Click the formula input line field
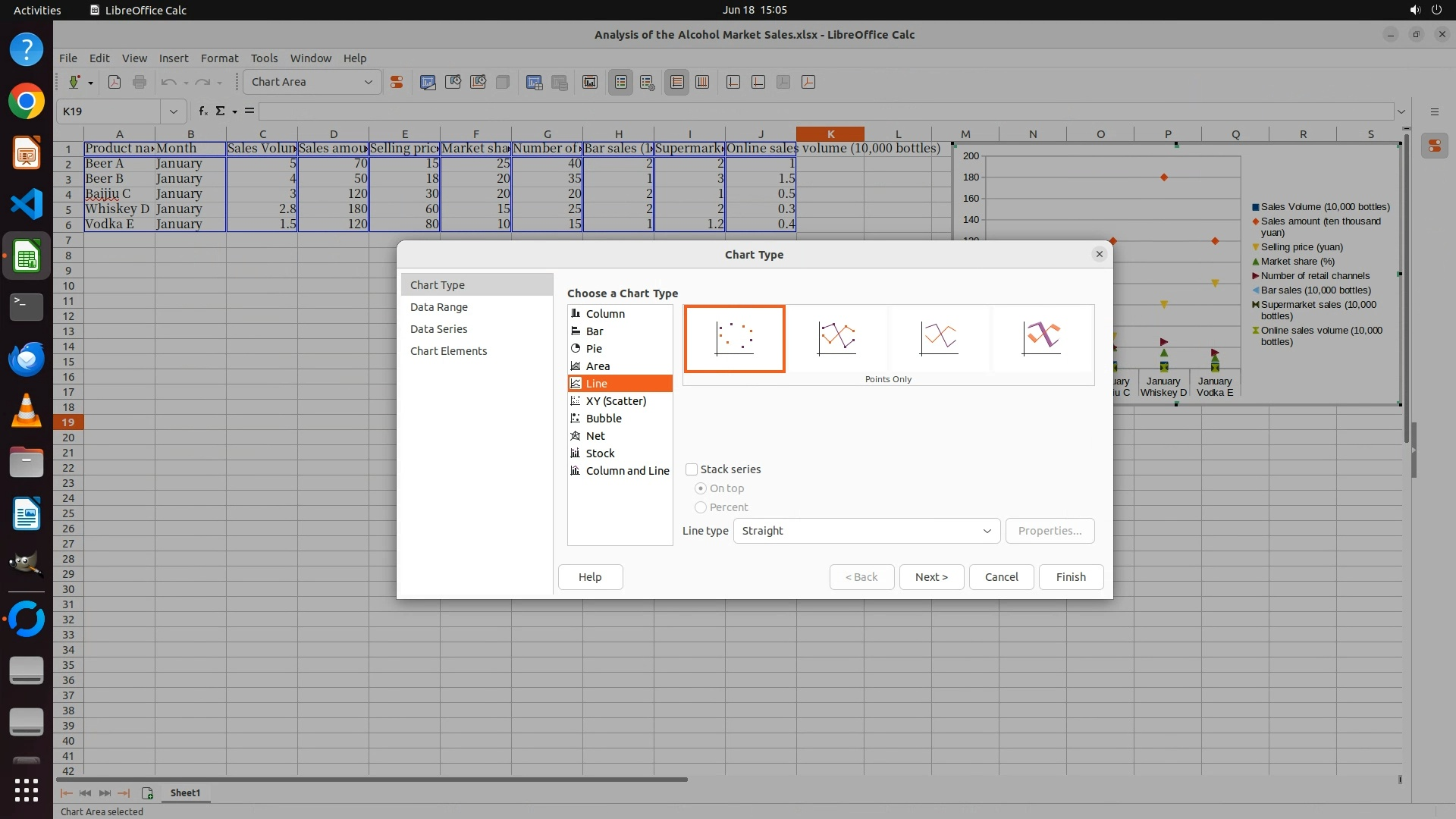 click(825, 111)
